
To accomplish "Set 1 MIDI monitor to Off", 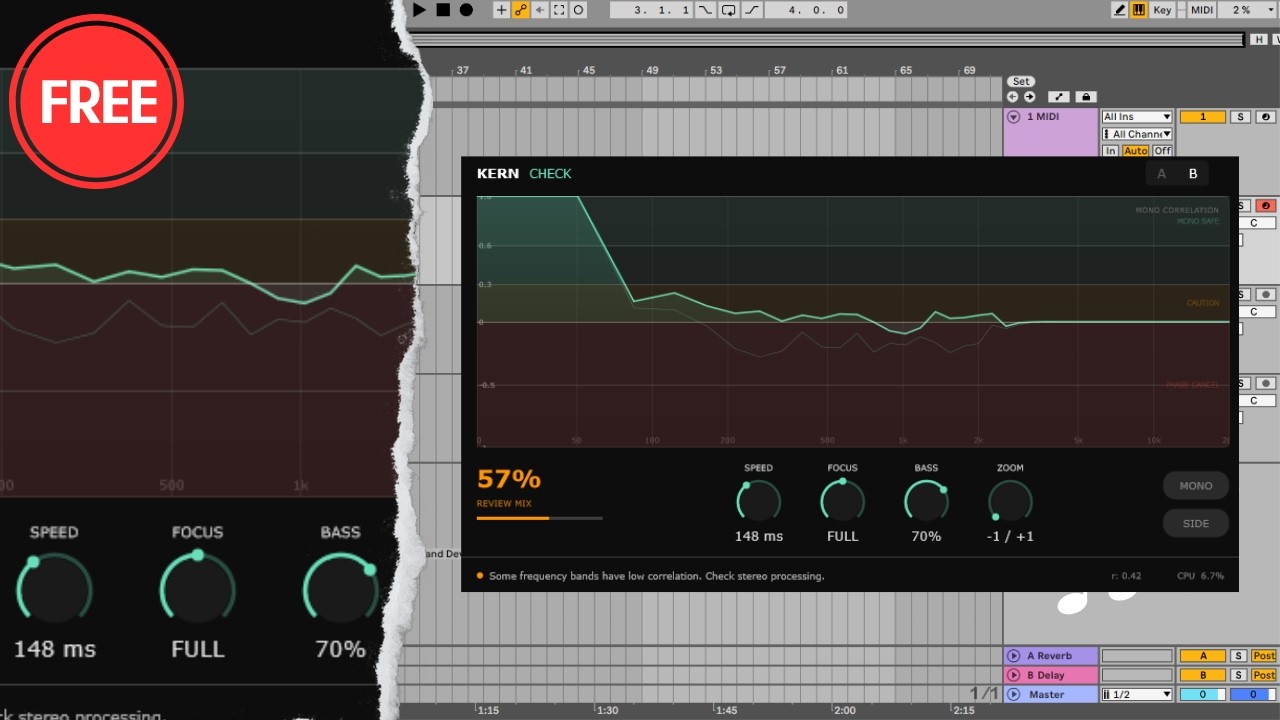I will 1162,151.
